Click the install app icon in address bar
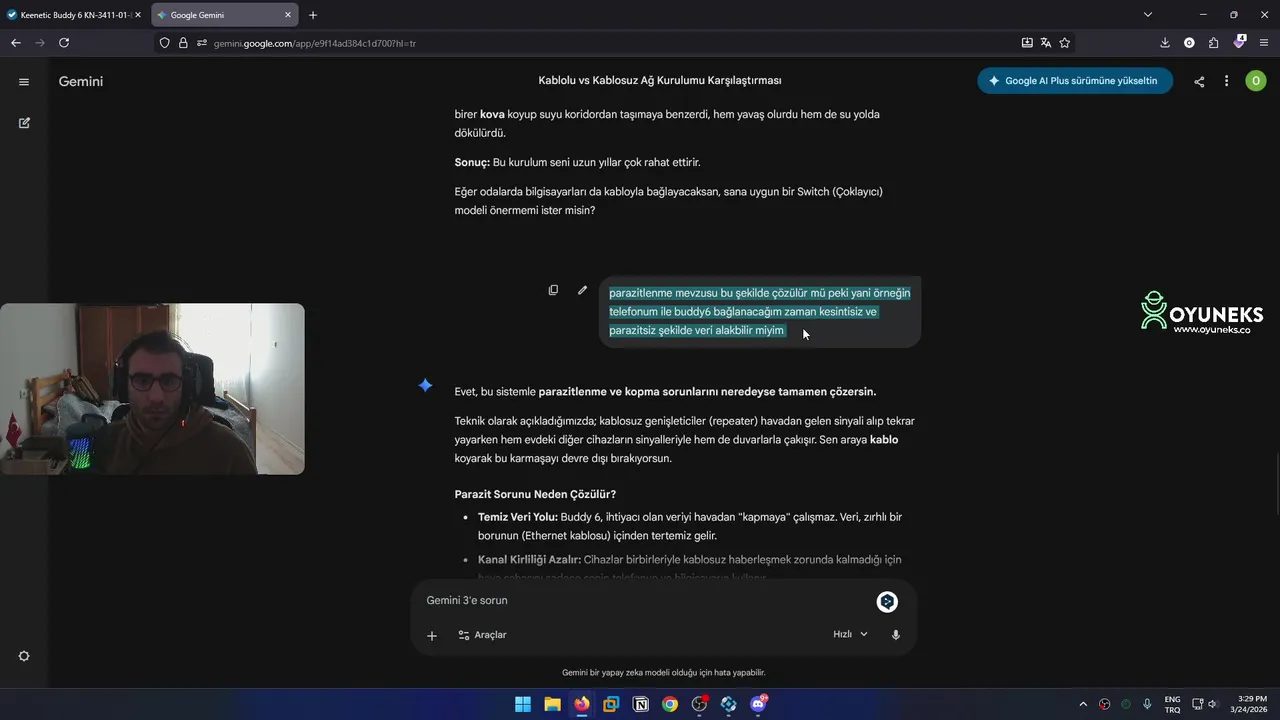 1027,43
